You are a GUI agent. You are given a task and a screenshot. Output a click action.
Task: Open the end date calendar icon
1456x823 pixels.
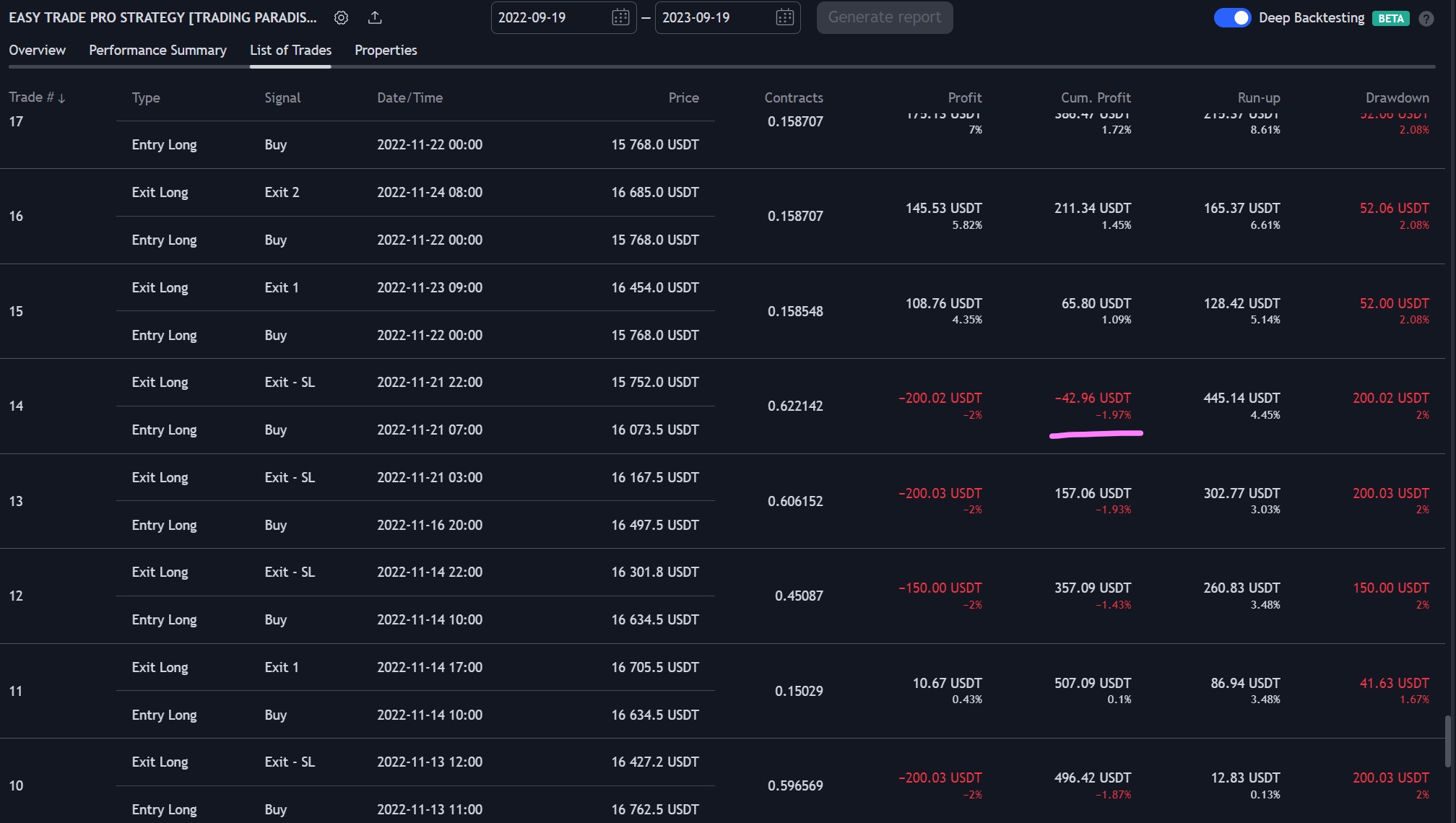pos(784,17)
